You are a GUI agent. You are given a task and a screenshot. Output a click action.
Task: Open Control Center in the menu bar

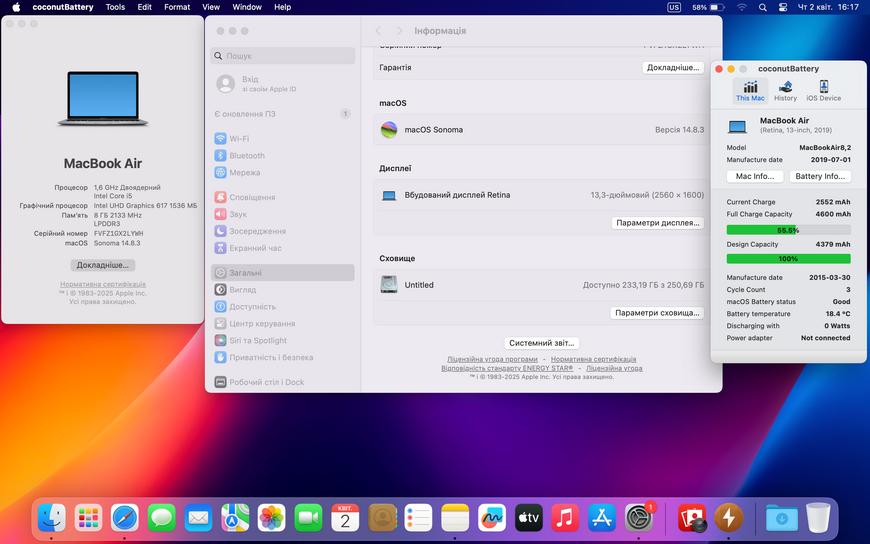(x=782, y=7)
